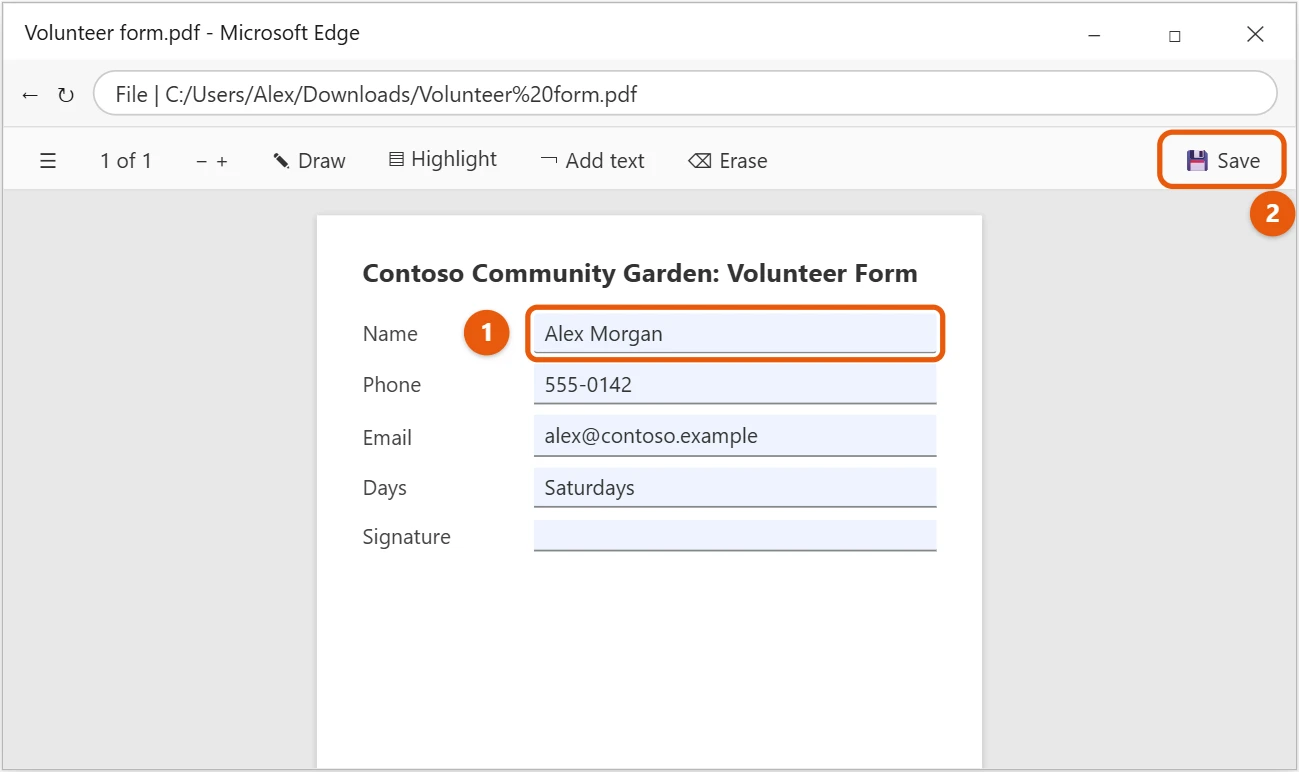Image resolution: width=1299 pixels, height=772 pixels.
Task: Choose the Add text tool
Action: (592, 161)
